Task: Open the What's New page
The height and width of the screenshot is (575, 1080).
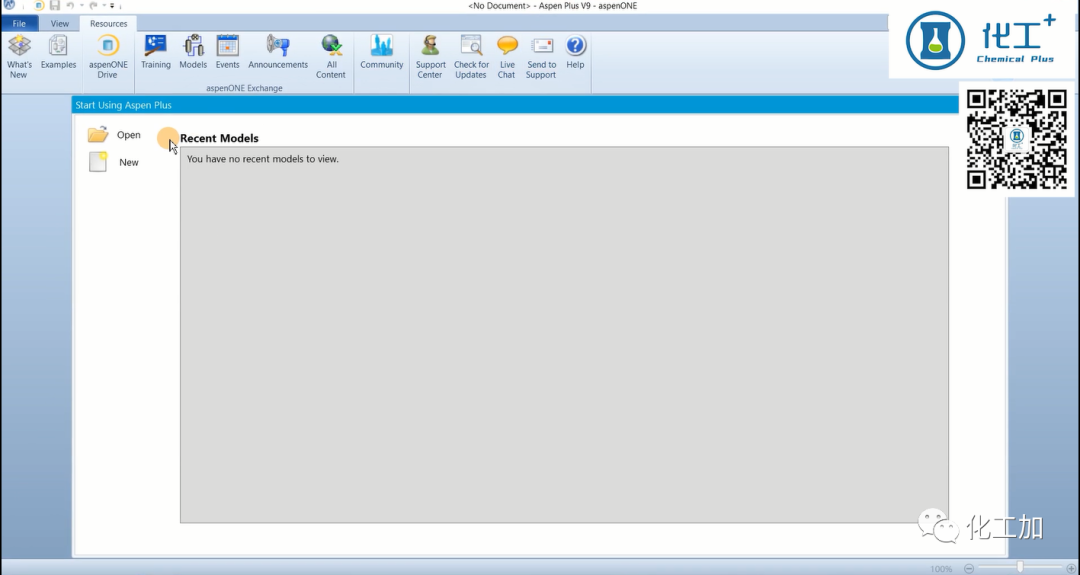Action: (x=19, y=55)
